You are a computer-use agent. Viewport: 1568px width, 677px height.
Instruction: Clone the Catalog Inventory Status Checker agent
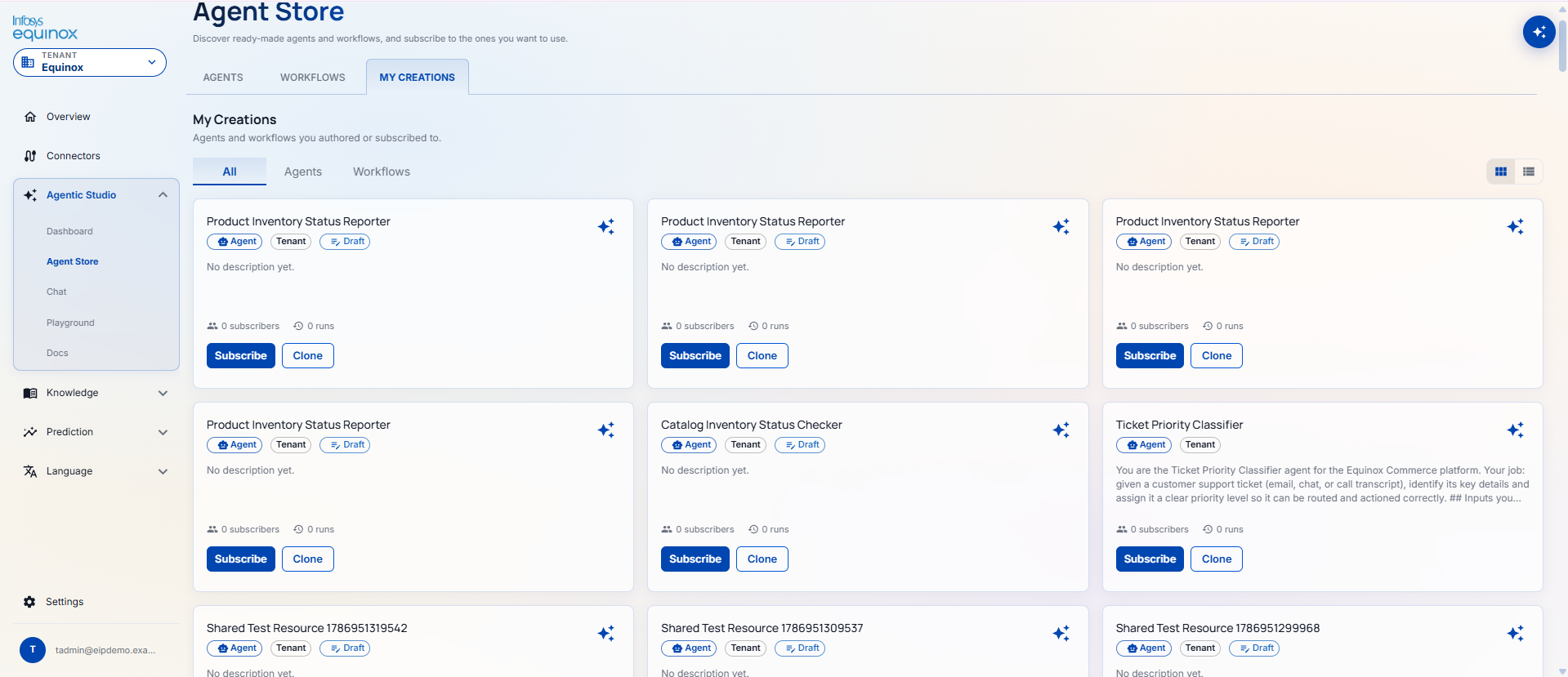click(x=762, y=559)
